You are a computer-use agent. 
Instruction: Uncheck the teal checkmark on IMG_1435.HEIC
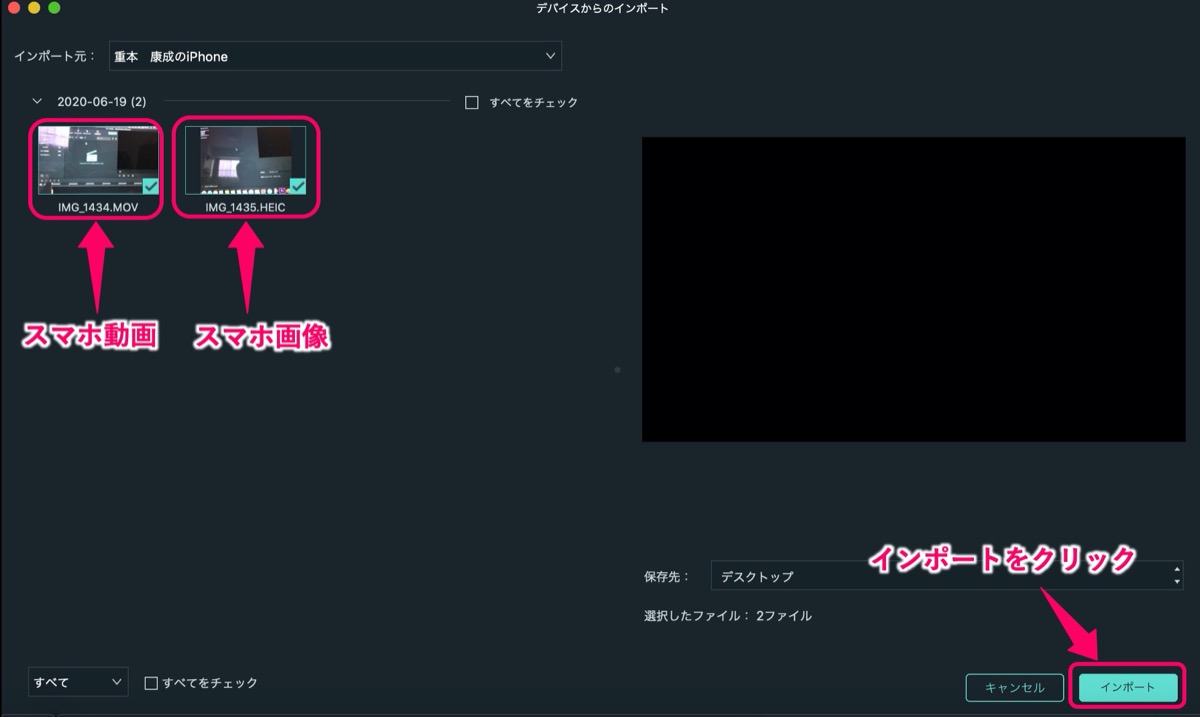[297, 185]
